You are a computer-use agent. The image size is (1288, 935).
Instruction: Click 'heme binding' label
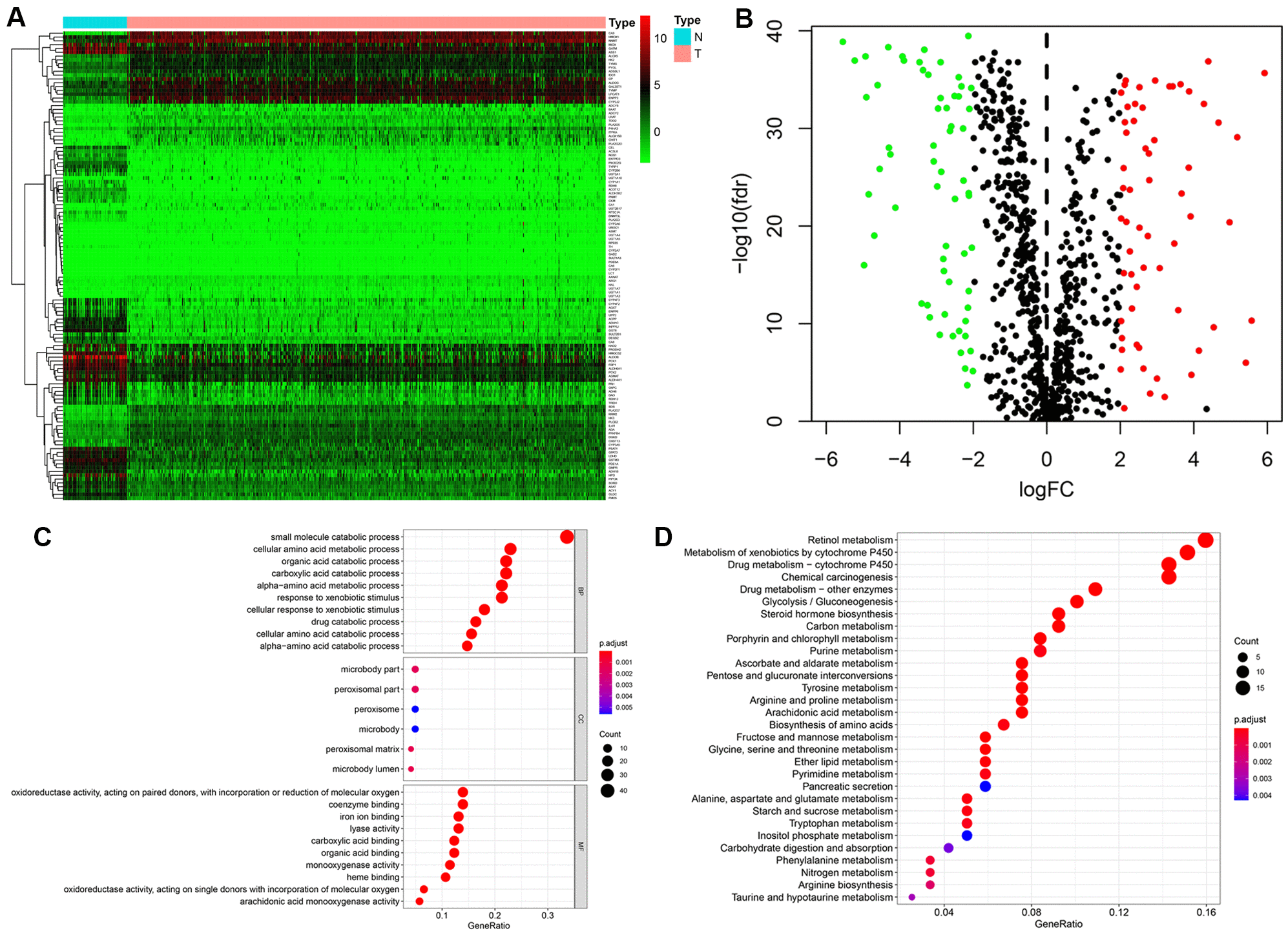click(x=373, y=877)
